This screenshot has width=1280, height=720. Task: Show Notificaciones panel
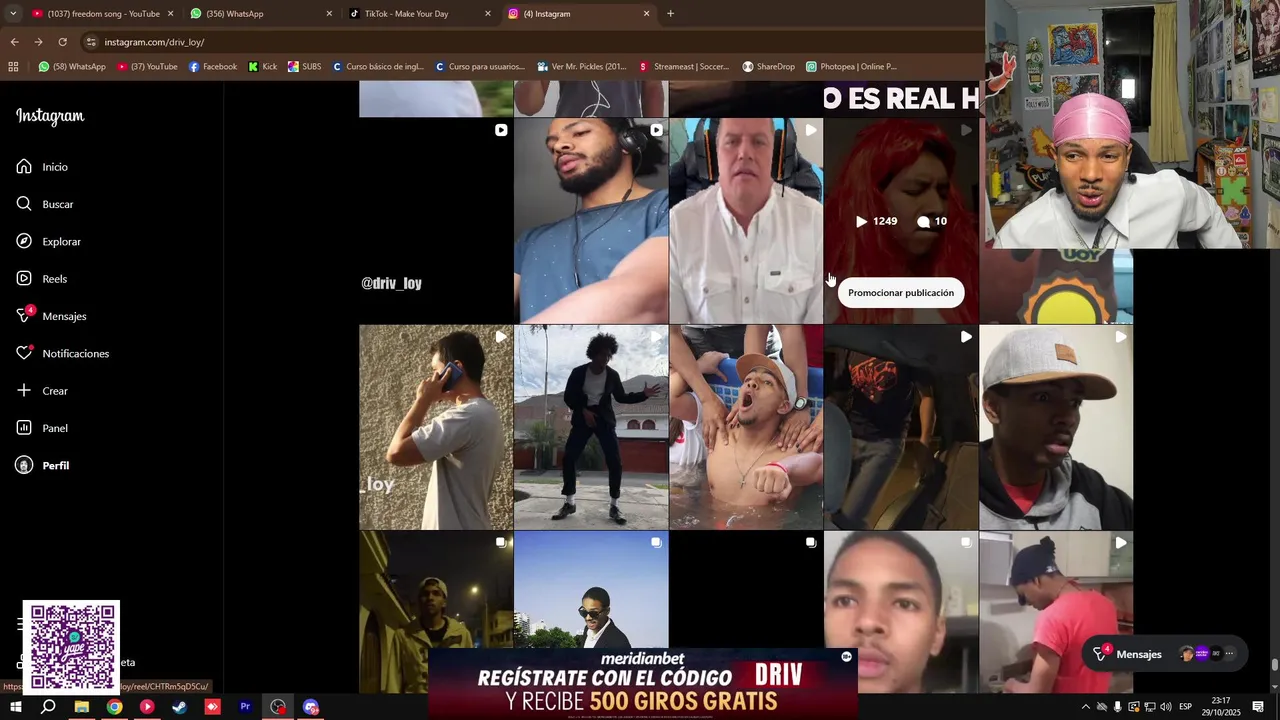(62, 353)
